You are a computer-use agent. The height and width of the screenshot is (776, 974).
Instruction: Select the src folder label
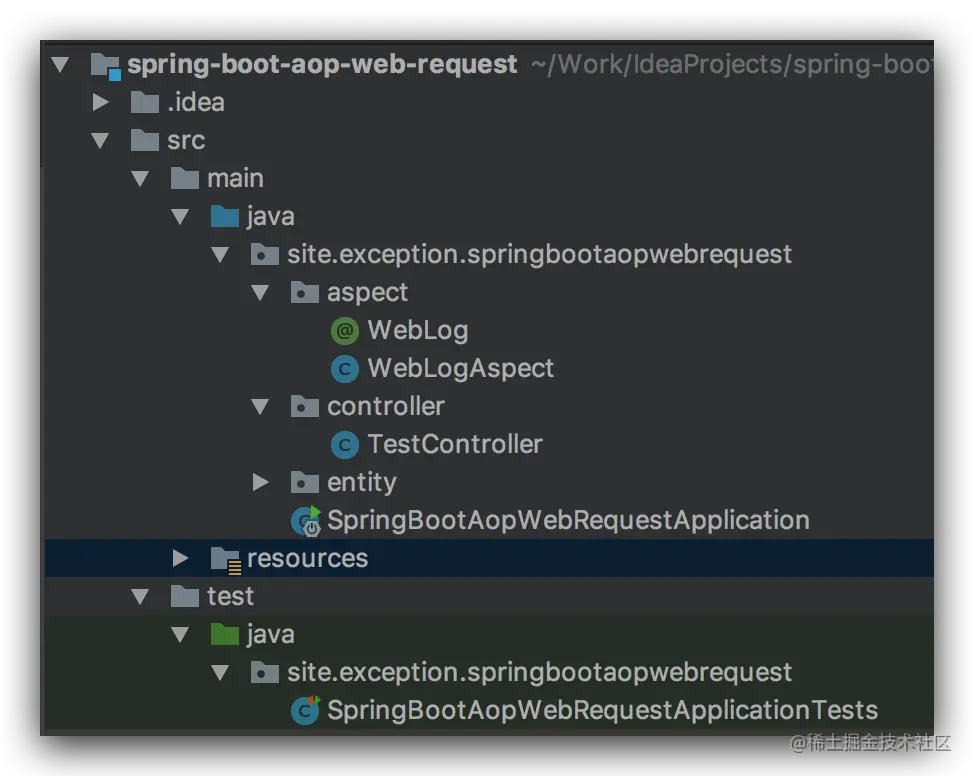pos(186,140)
